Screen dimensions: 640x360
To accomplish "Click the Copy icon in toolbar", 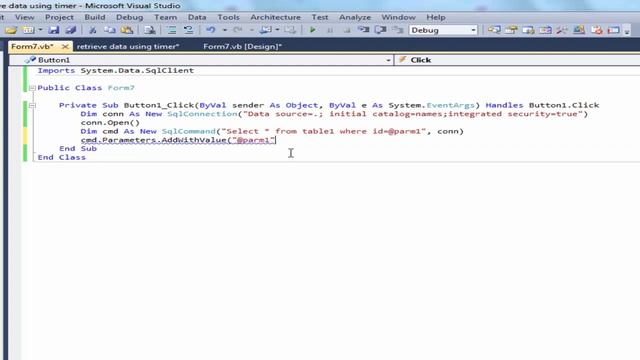I will [109, 30].
